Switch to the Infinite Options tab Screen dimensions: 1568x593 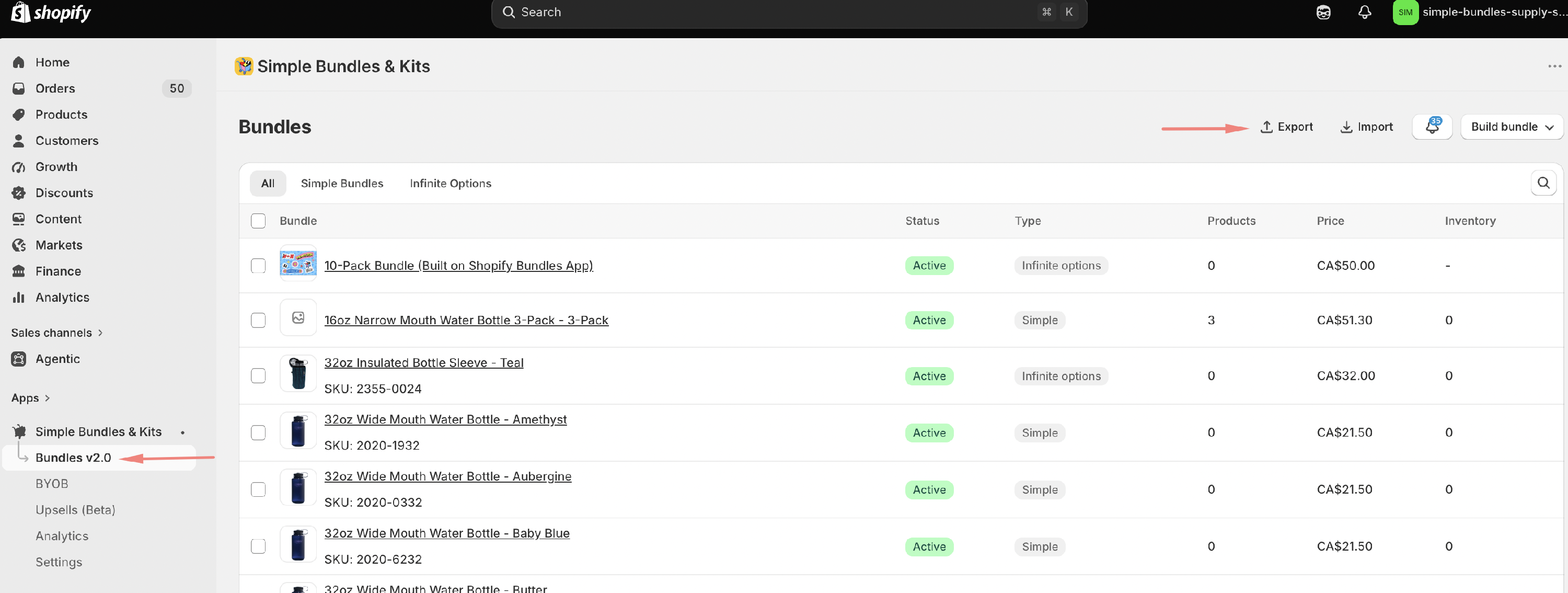point(450,183)
